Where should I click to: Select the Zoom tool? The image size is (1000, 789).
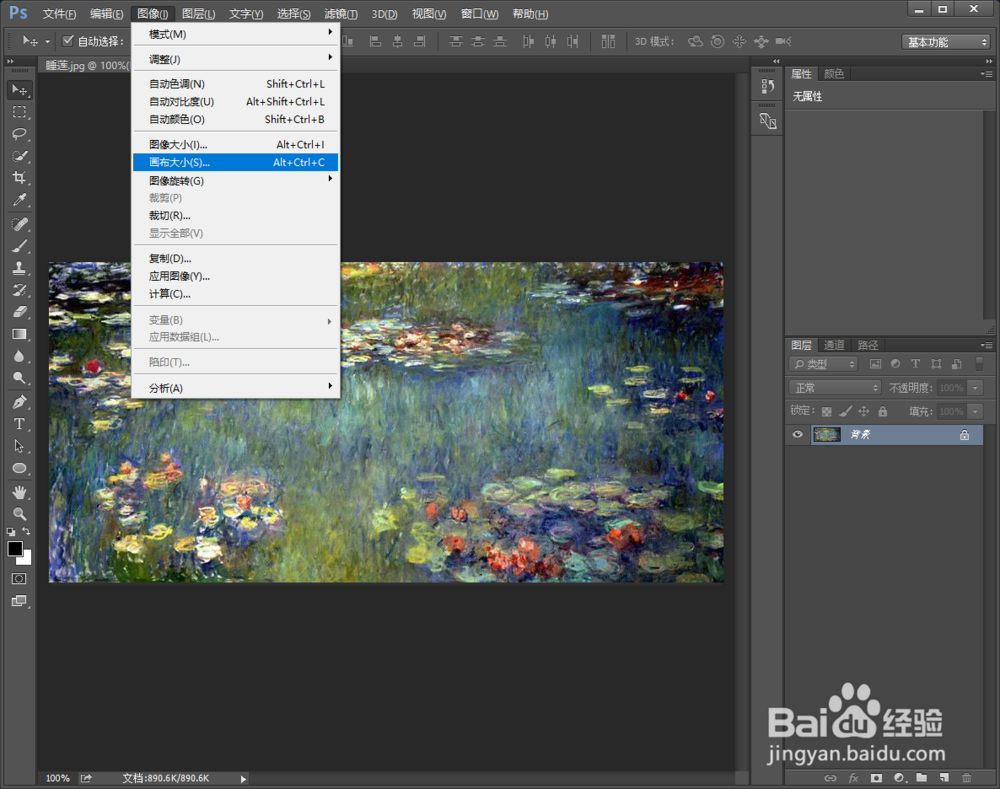19,513
